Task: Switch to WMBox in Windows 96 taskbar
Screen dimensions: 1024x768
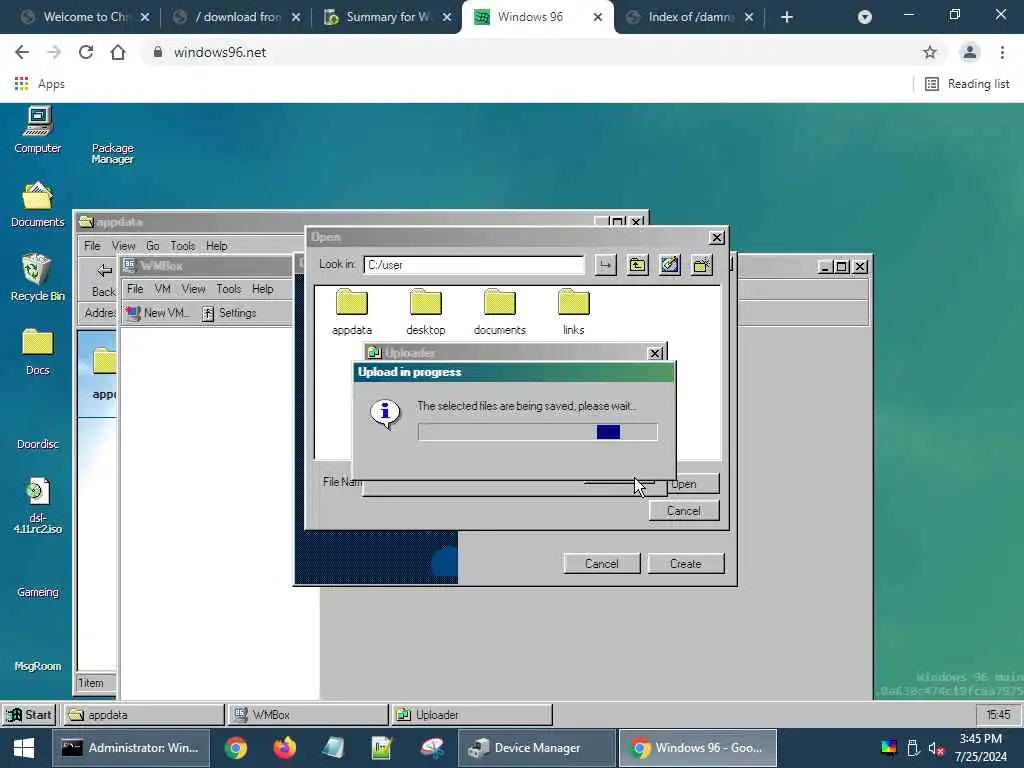Action: click(x=308, y=715)
